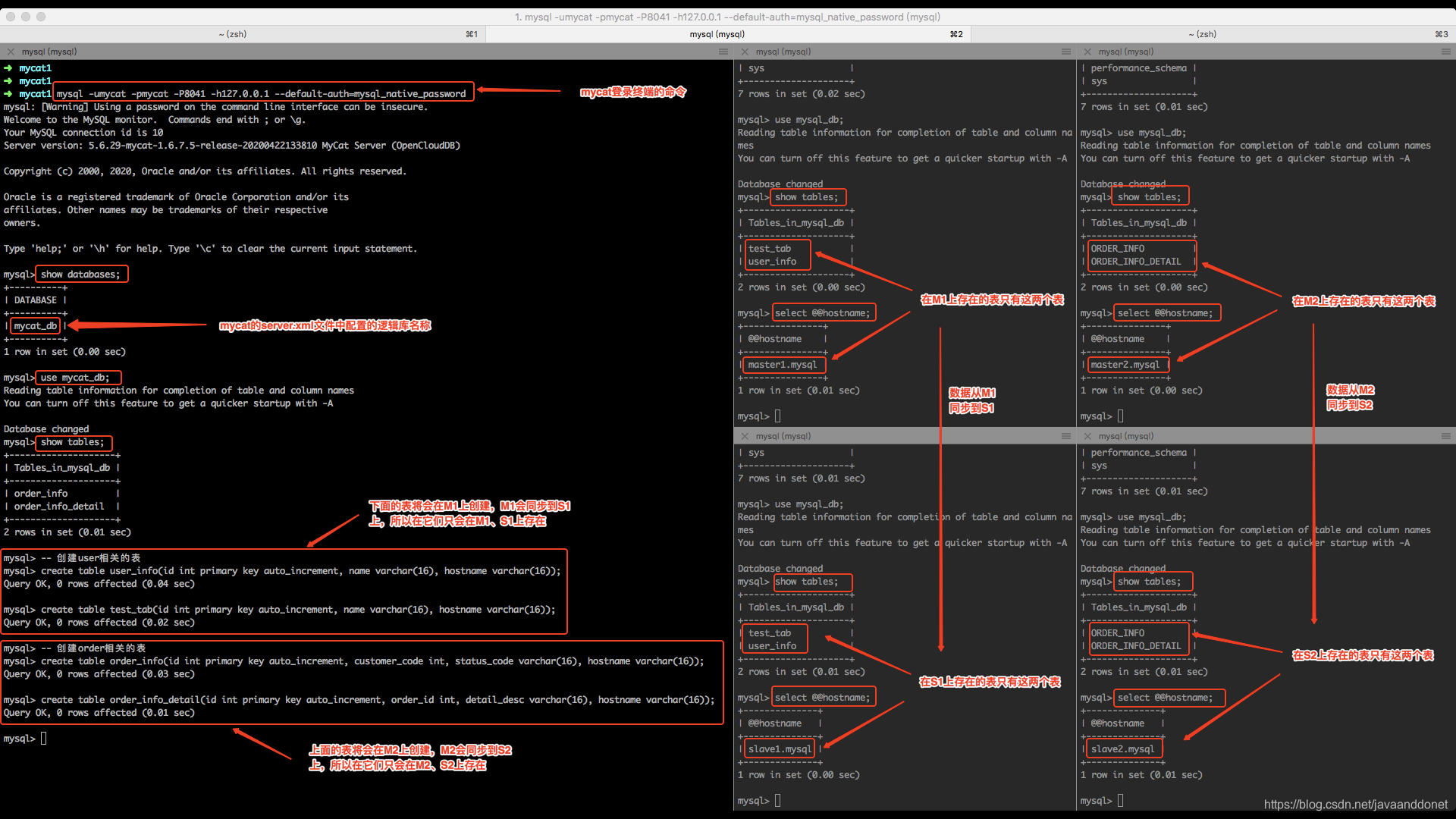Screen dimensions: 1456x819
Task: Focus the slave2 pane mysql prompt cursor
Action: (x=1121, y=800)
